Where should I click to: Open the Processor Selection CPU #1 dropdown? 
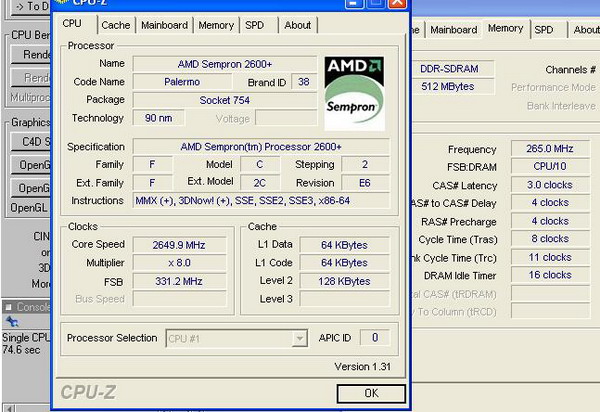236,339
